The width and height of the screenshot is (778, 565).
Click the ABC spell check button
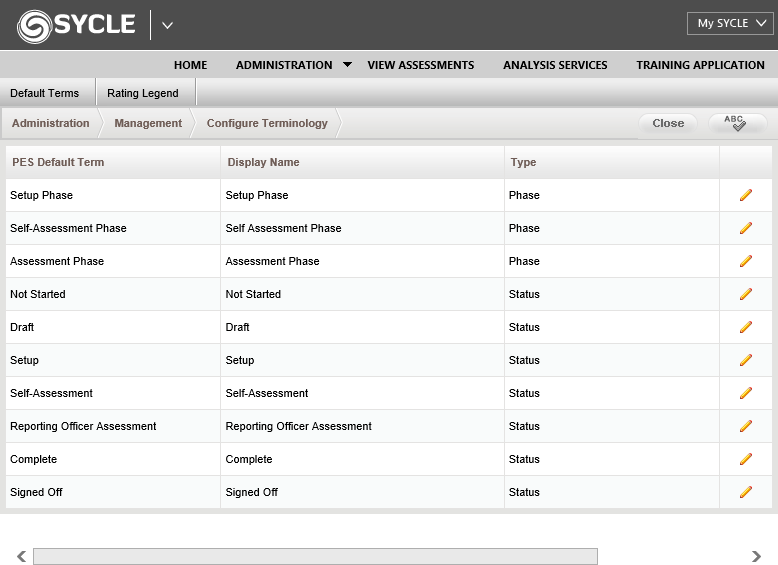point(738,123)
